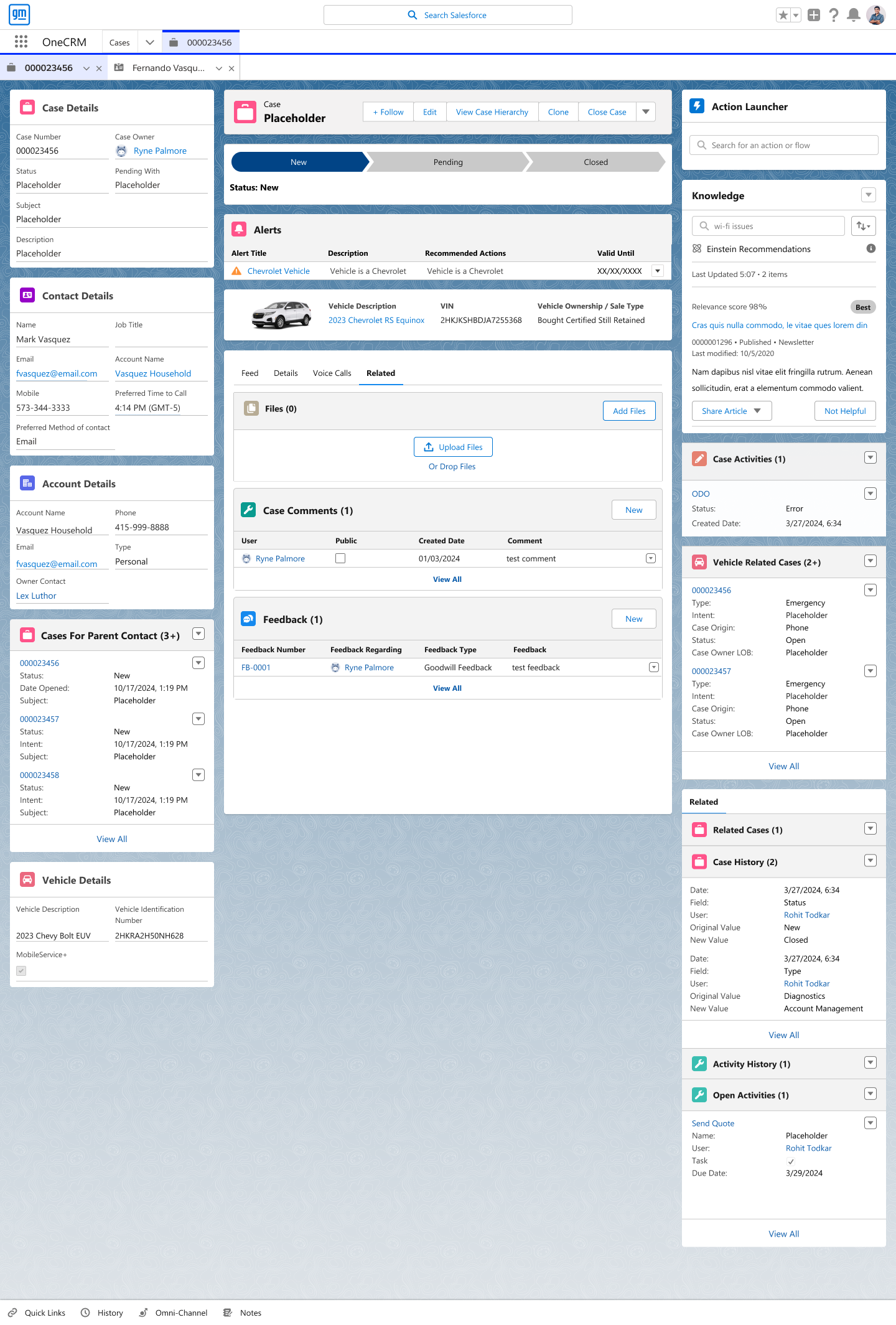Expand the Knowledge panel menu
The image size is (896, 1325).
click(x=869, y=195)
